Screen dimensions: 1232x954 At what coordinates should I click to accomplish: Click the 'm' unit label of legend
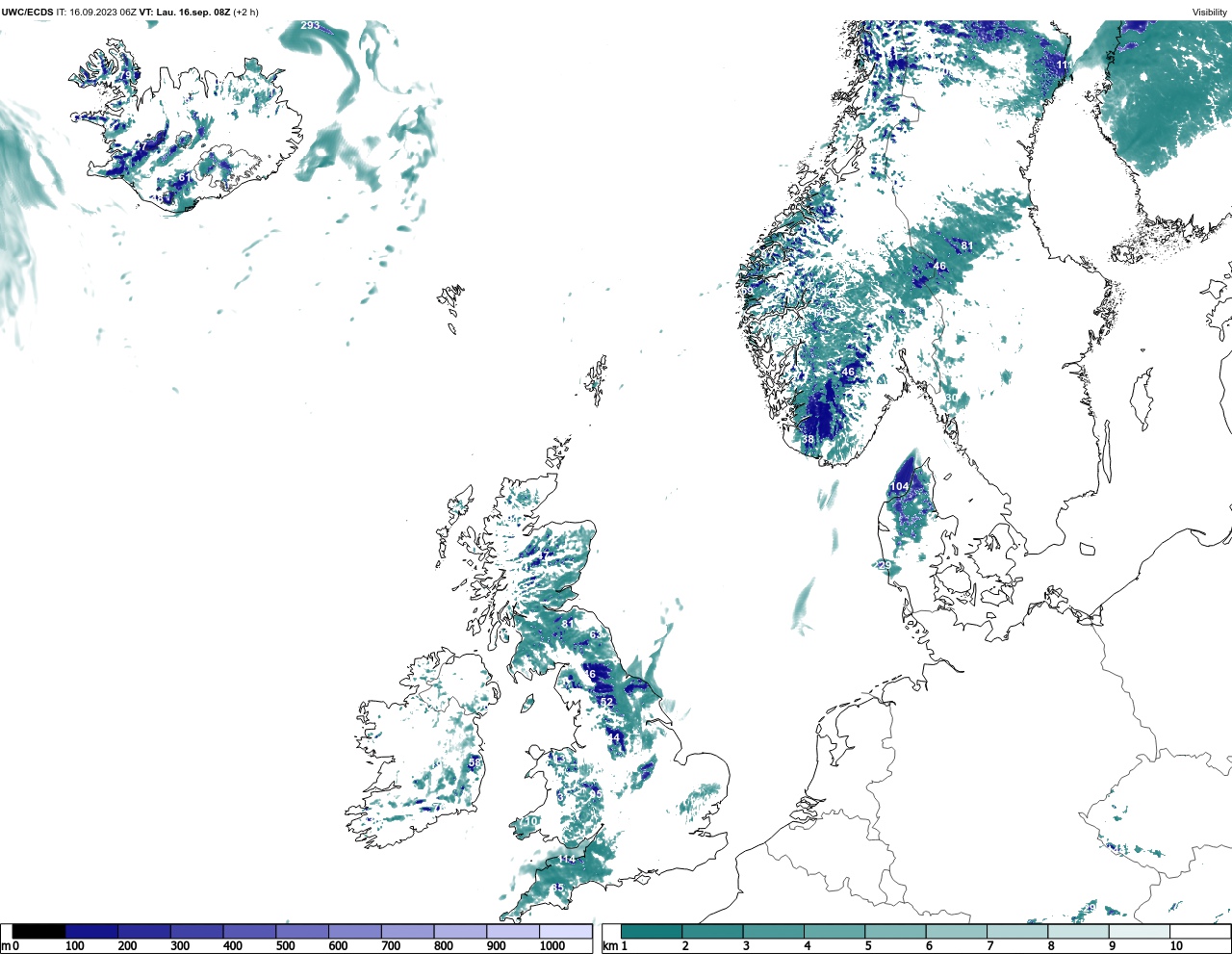click(x=5, y=946)
